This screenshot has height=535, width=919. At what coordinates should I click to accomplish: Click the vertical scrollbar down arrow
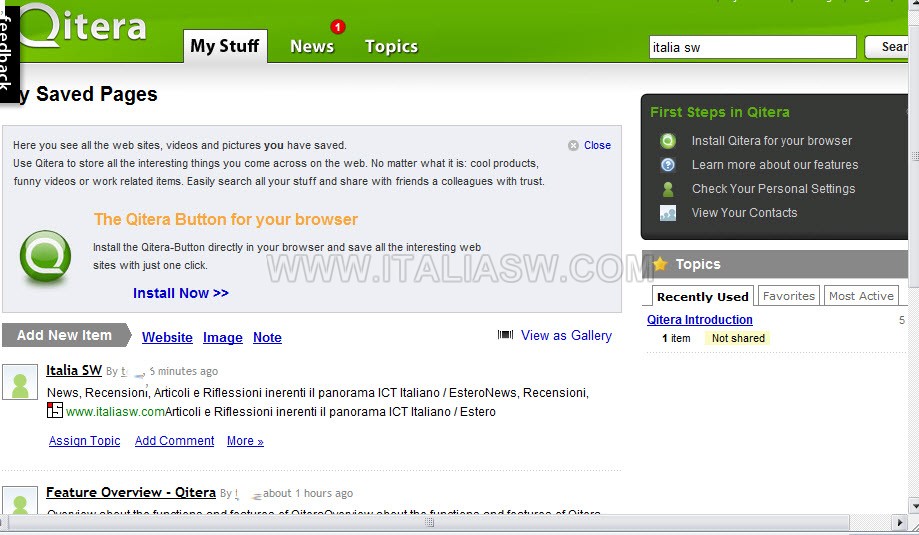(913, 505)
